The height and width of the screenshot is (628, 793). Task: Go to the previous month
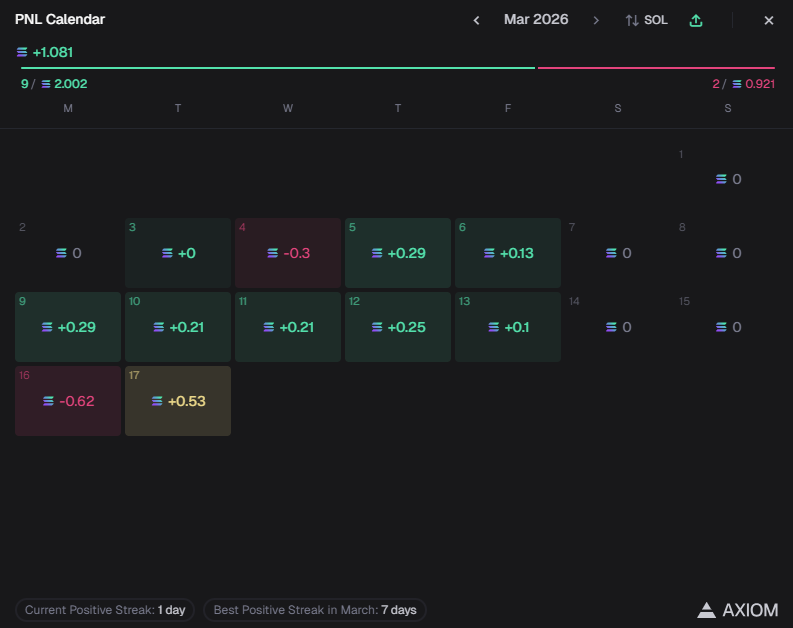coord(476,20)
